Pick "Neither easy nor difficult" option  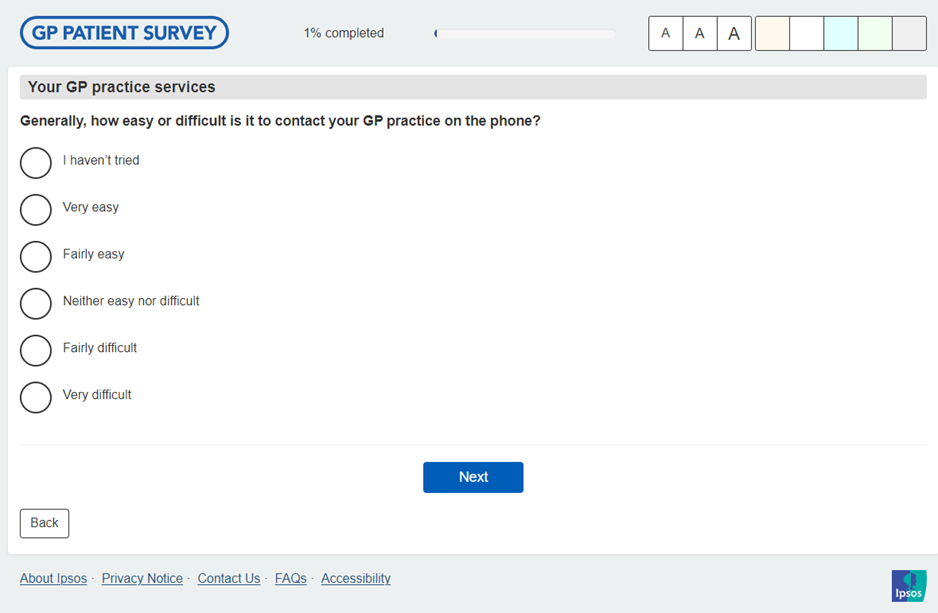coord(36,303)
